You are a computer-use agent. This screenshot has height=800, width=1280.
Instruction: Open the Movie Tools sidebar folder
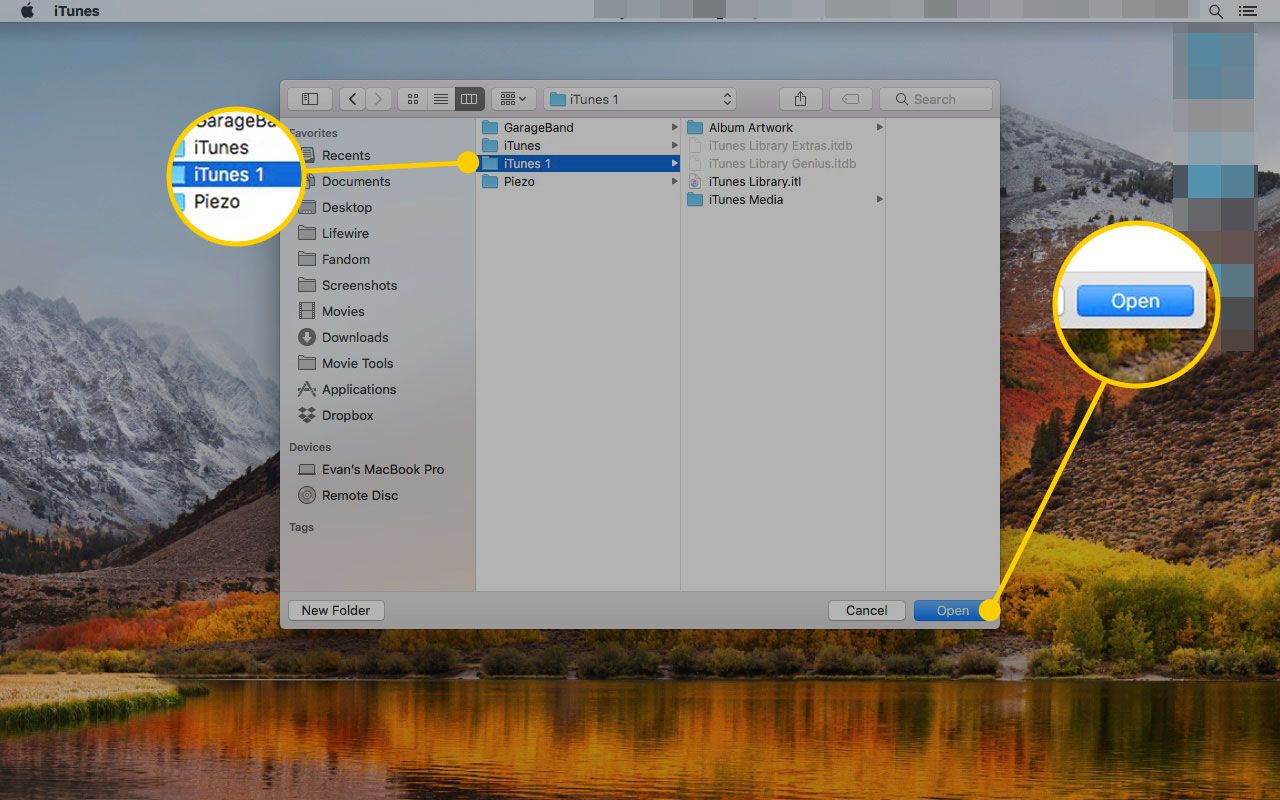357,363
